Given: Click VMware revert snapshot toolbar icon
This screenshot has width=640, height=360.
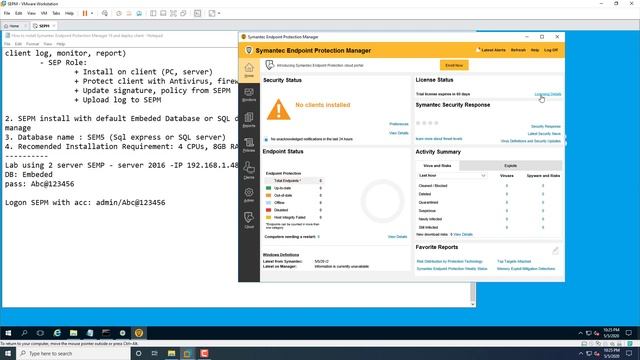Looking at the screenshot, I should (x=129, y=13).
